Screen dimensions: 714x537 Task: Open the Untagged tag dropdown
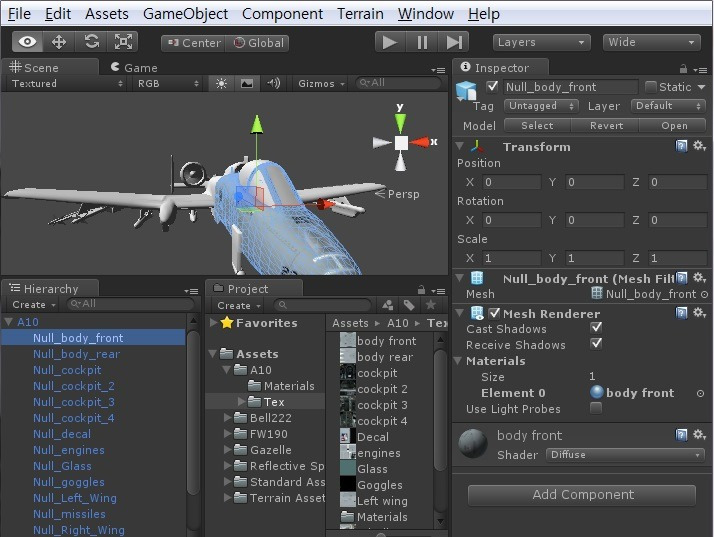click(541, 106)
